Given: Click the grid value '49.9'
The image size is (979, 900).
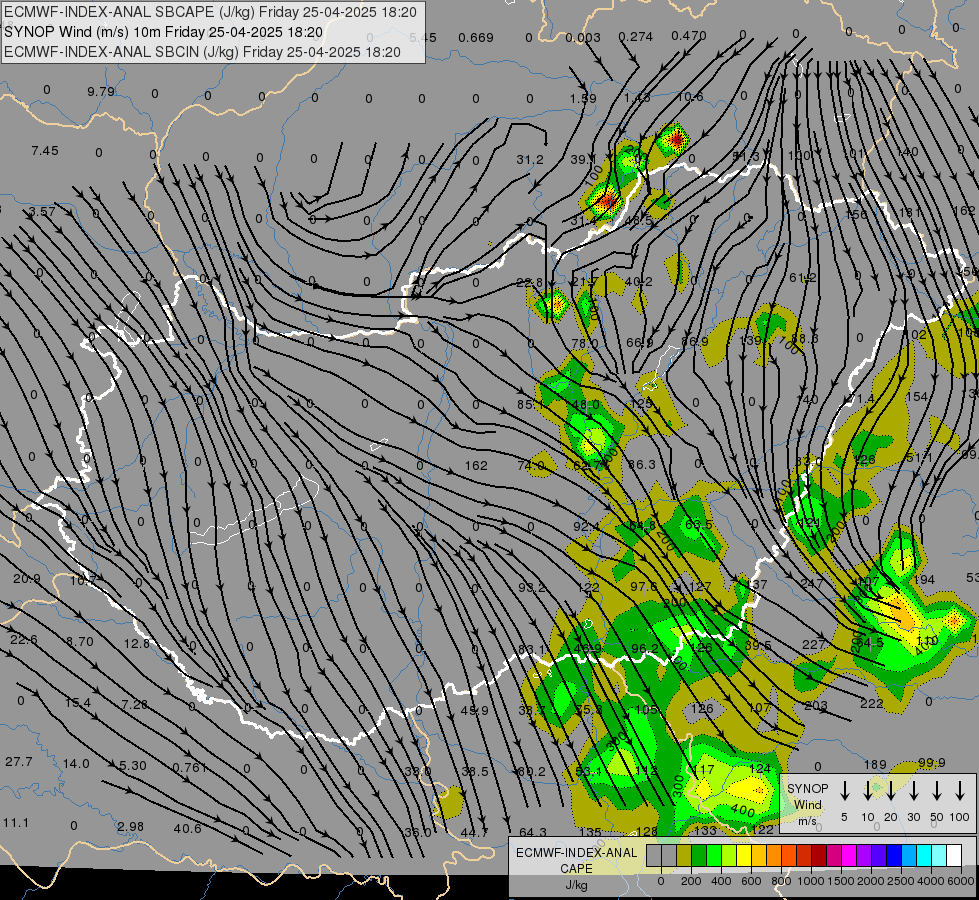Looking at the screenshot, I should pos(475,710).
